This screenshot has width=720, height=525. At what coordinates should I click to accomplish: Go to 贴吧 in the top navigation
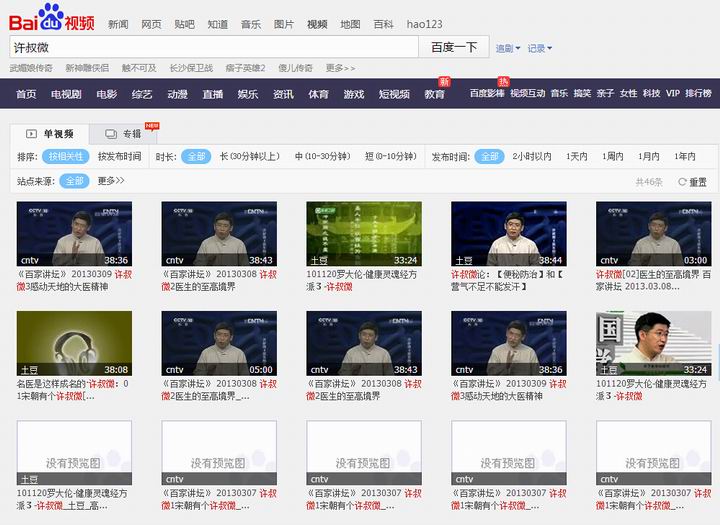[184, 24]
